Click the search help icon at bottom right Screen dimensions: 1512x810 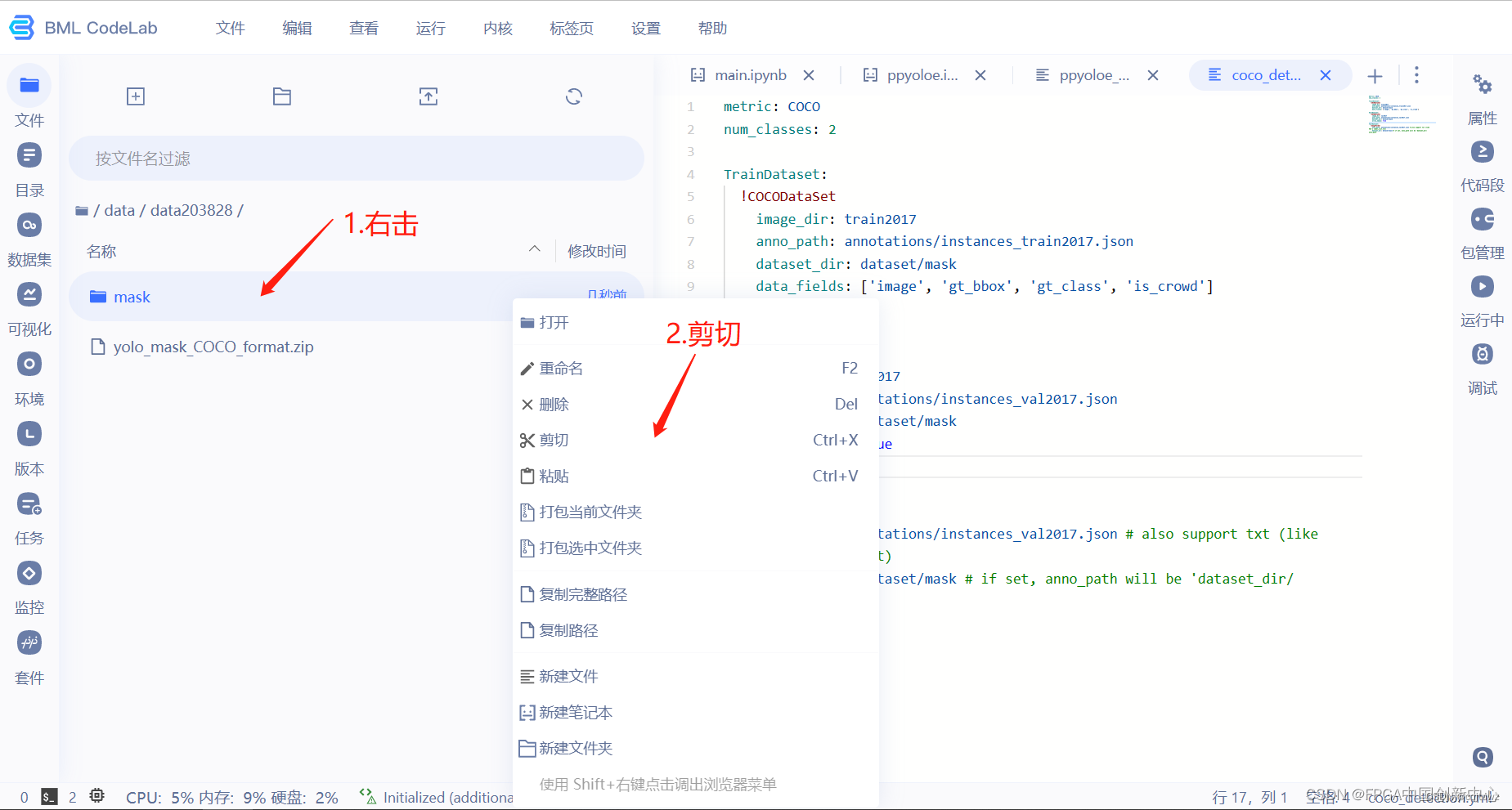1483,757
